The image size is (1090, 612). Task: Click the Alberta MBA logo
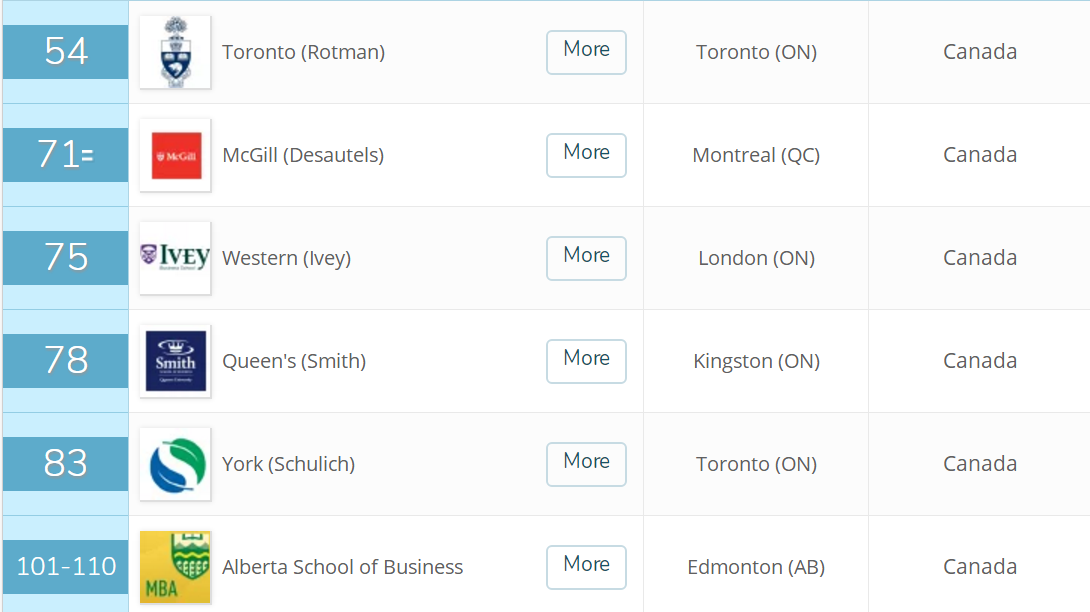(175, 567)
